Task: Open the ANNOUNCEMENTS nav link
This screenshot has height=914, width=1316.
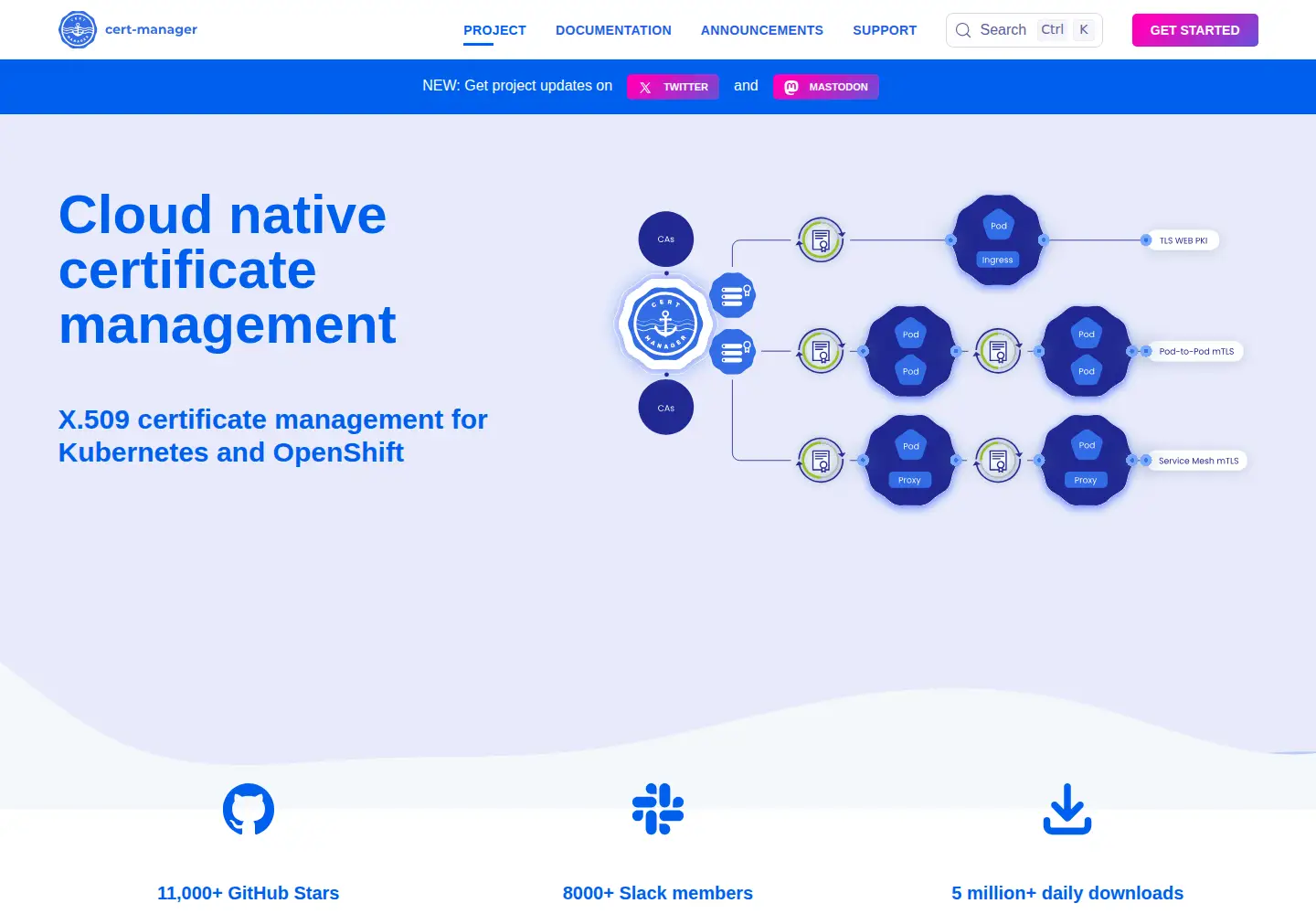Action: (762, 30)
